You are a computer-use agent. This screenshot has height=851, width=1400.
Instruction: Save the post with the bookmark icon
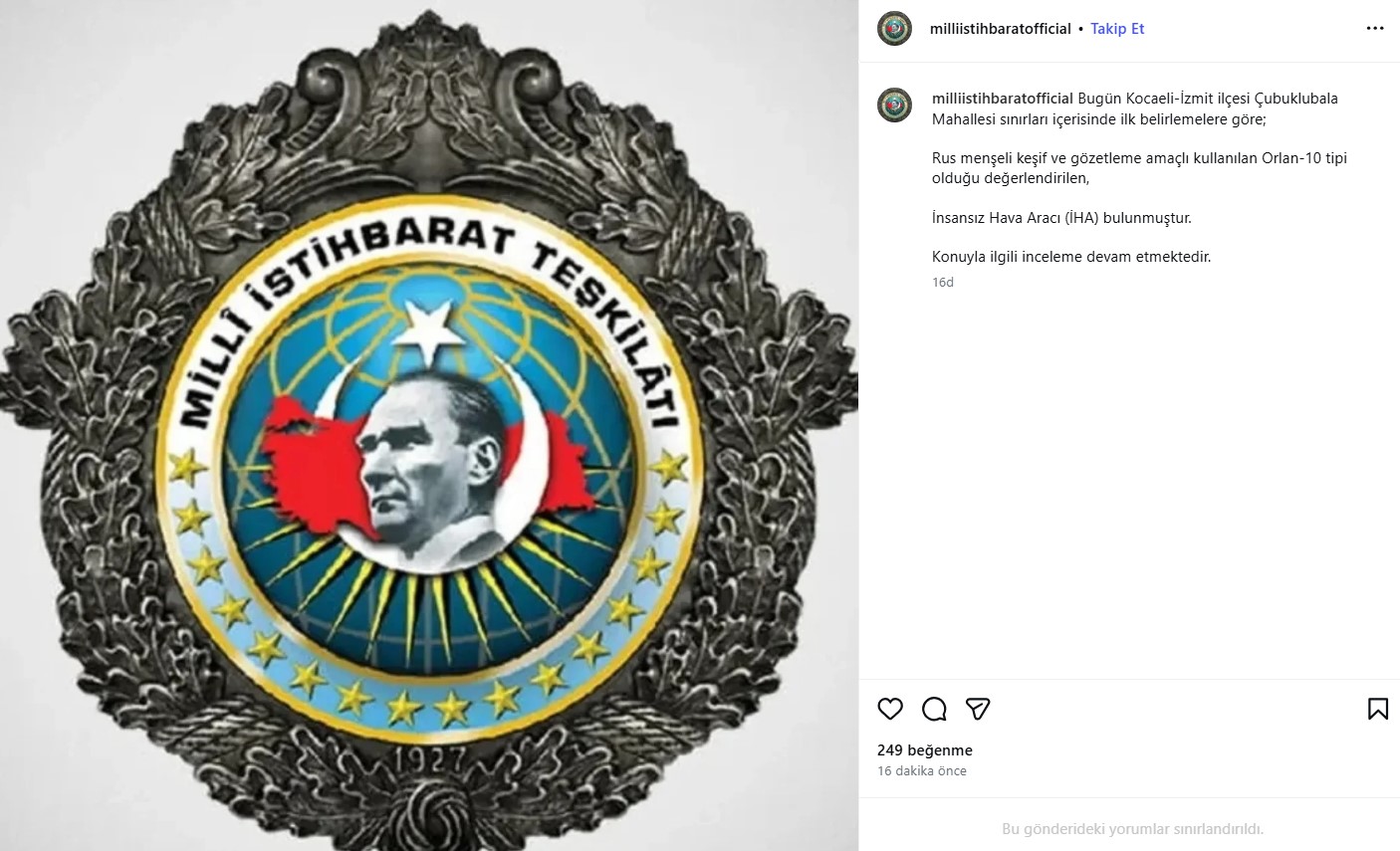(x=1378, y=709)
